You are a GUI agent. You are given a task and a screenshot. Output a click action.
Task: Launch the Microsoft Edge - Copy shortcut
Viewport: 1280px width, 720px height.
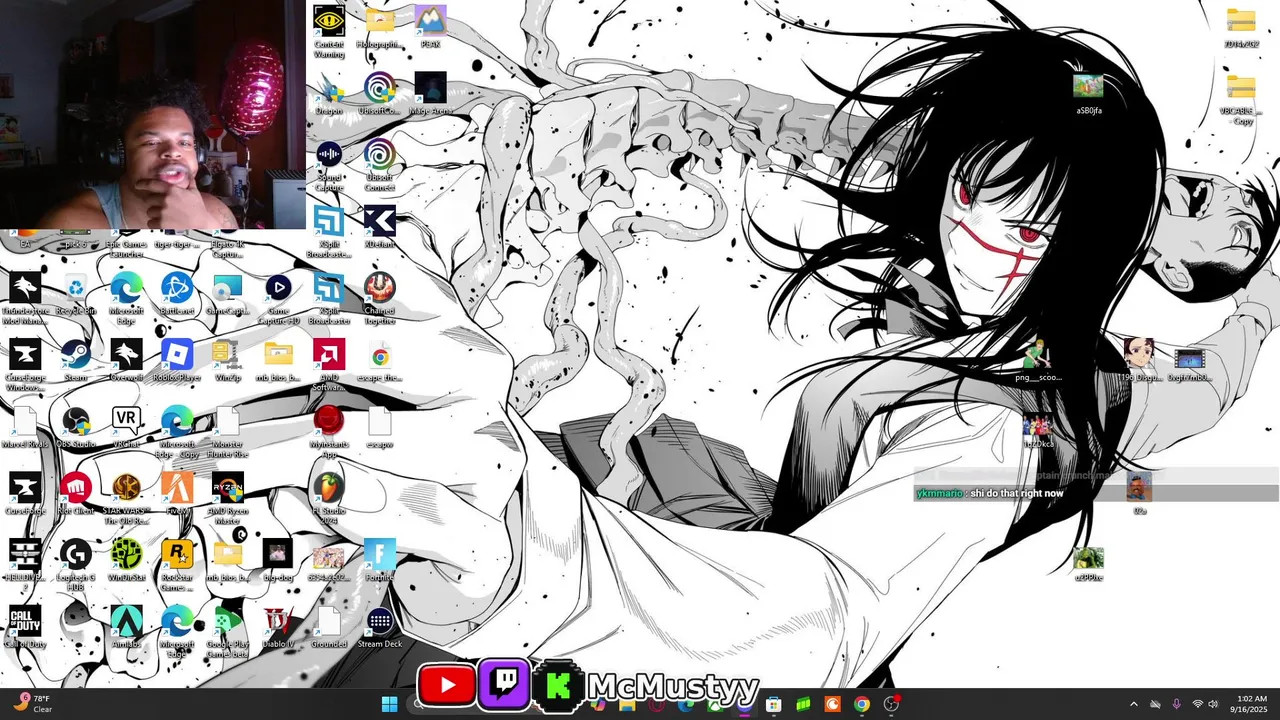coord(177,431)
